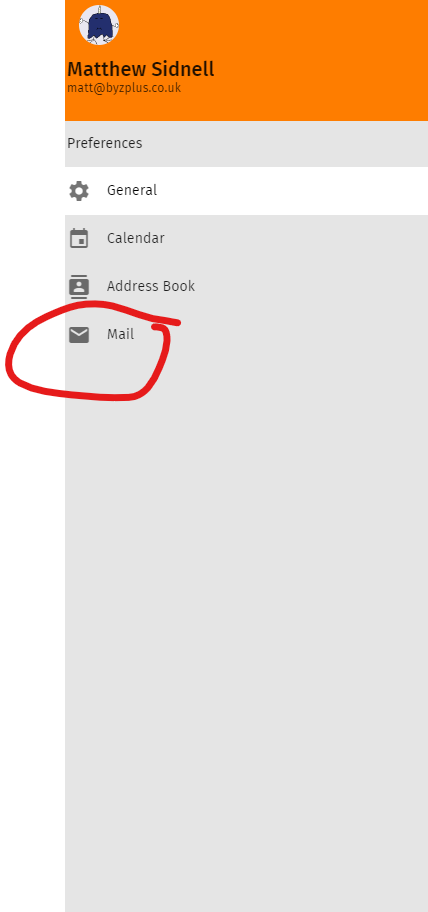Click the General gear icon

click(79, 191)
